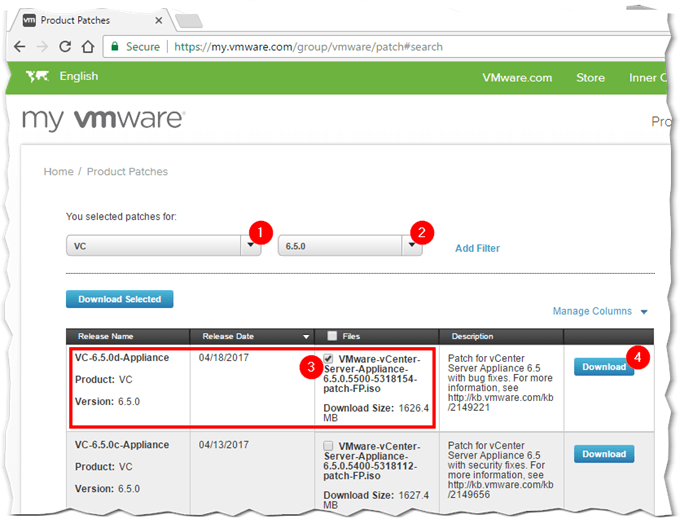
Task: Click the 04/13/2017 release date
Action: click(x=224, y=445)
